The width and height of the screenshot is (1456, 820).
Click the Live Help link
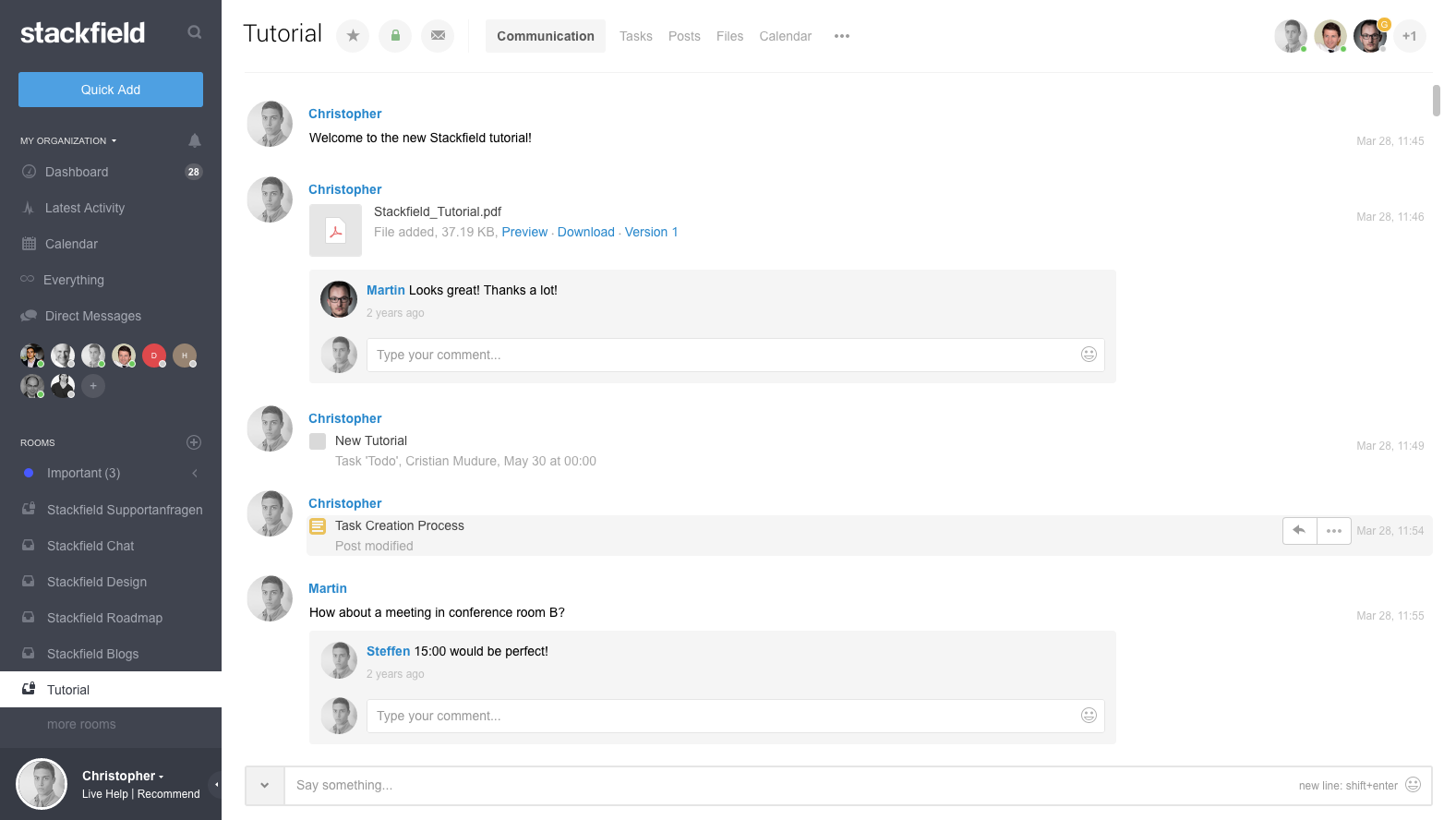(x=104, y=794)
